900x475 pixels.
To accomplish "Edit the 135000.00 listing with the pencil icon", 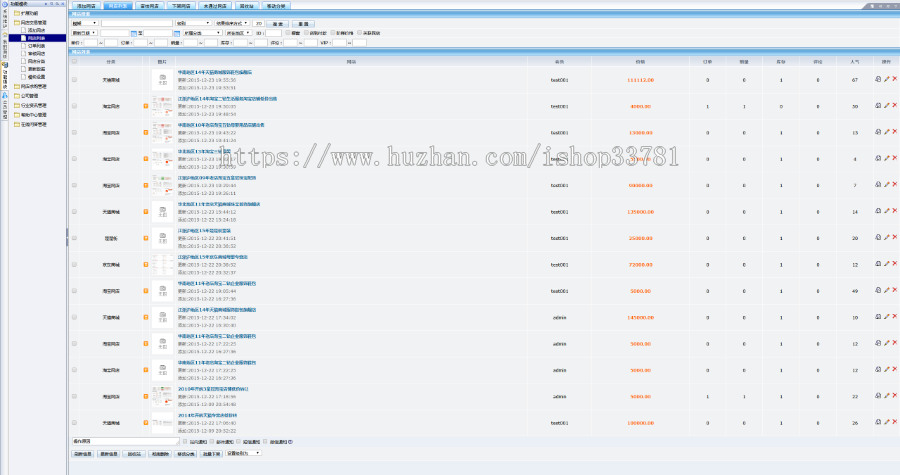I will [886, 211].
